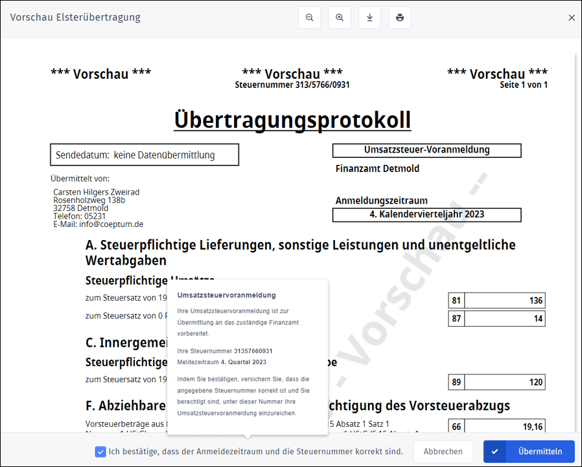
Task: Click 'Telefon: 05231' line
Action: (x=79, y=216)
